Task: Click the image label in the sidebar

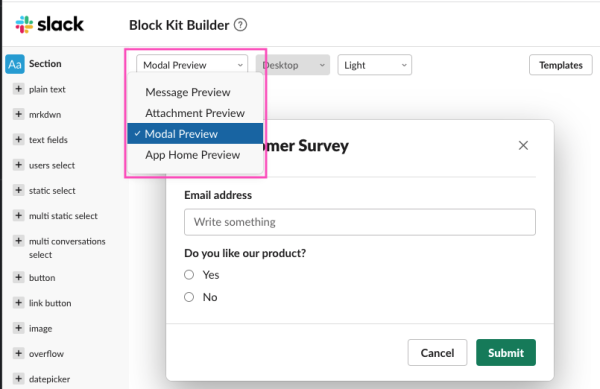Action: tap(41, 329)
